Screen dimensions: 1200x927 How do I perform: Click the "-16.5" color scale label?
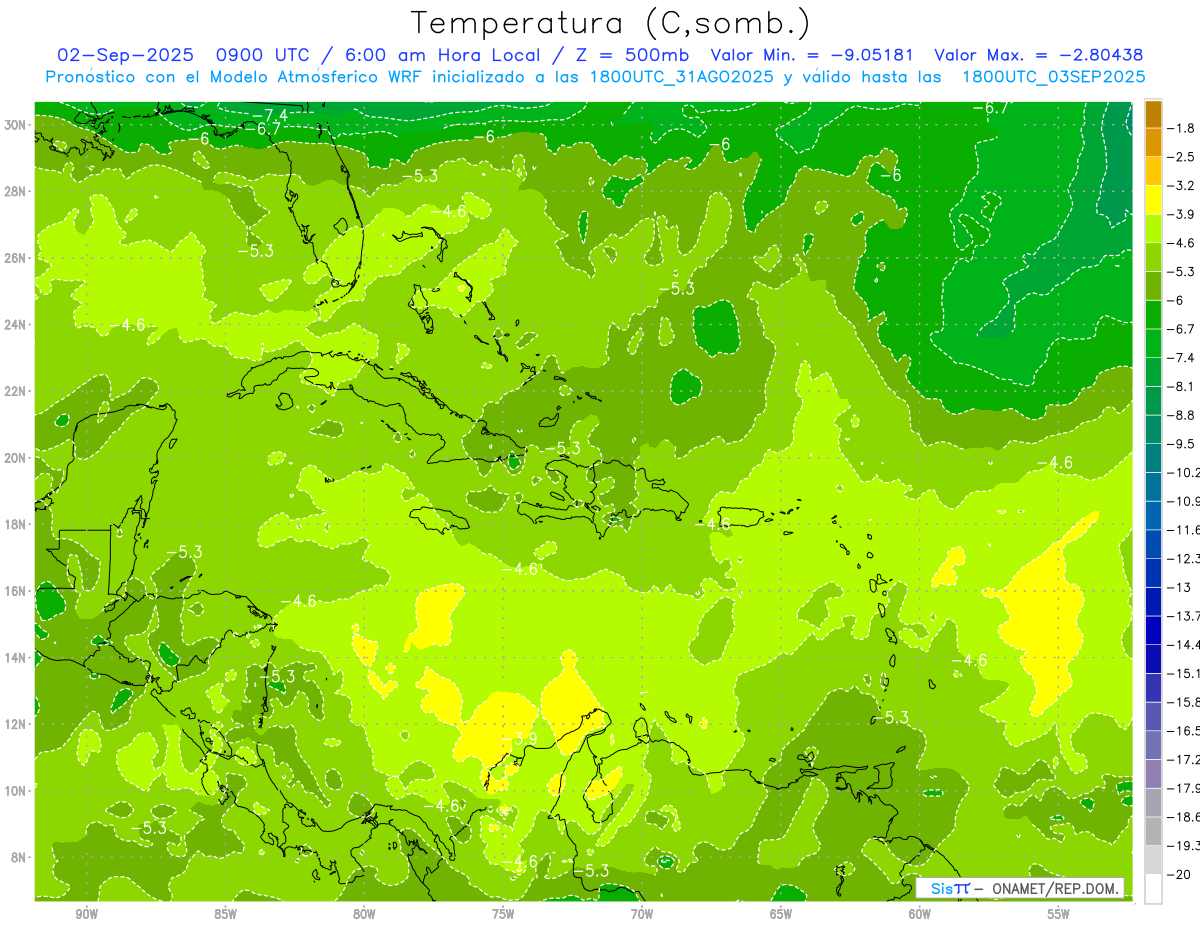click(1183, 731)
